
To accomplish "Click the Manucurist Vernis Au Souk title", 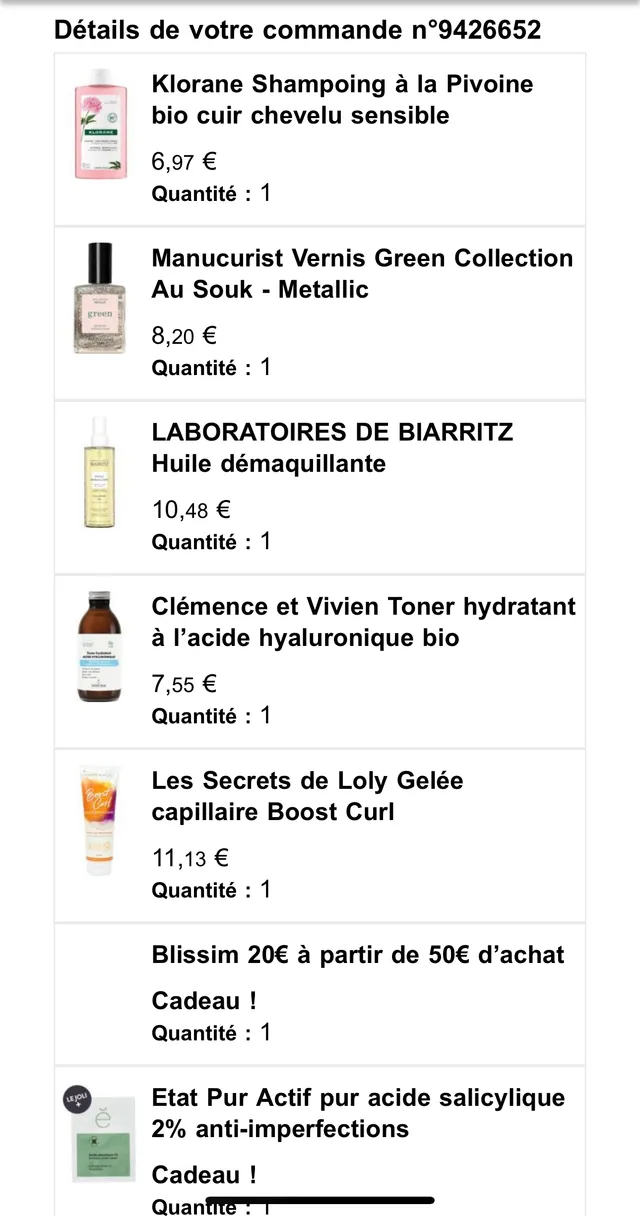I will coord(360,273).
